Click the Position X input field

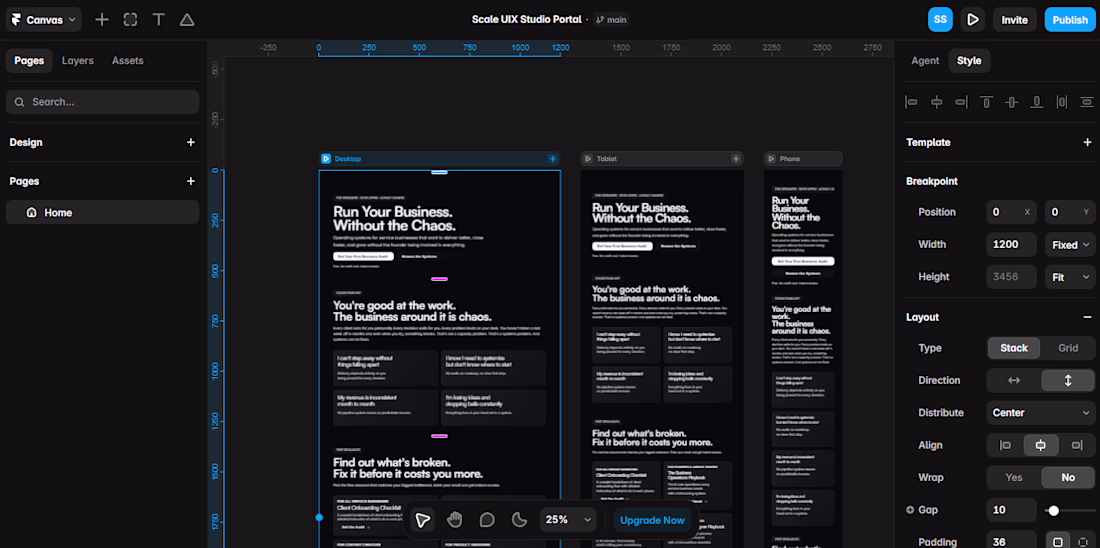[1012, 212]
